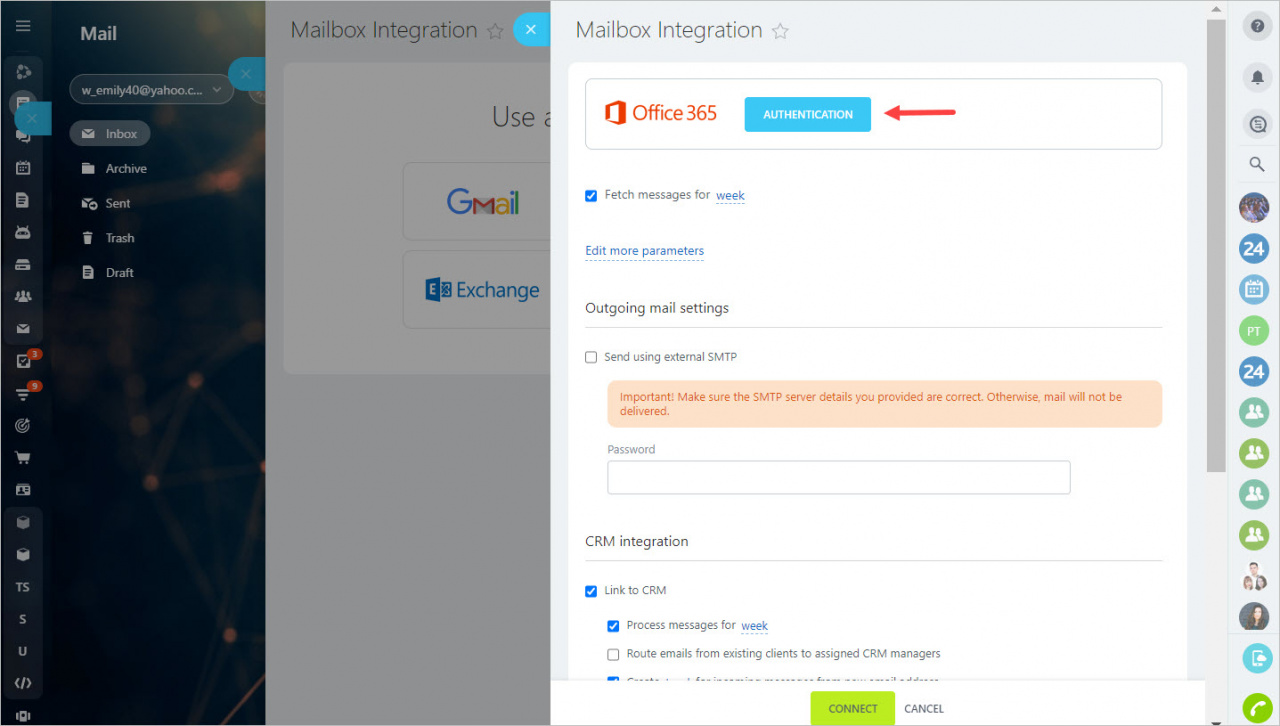The width and height of the screenshot is (1280, 726).
Task: Open the hamburger menu icon
Action: pyautogui.click(x=23, y=27)
